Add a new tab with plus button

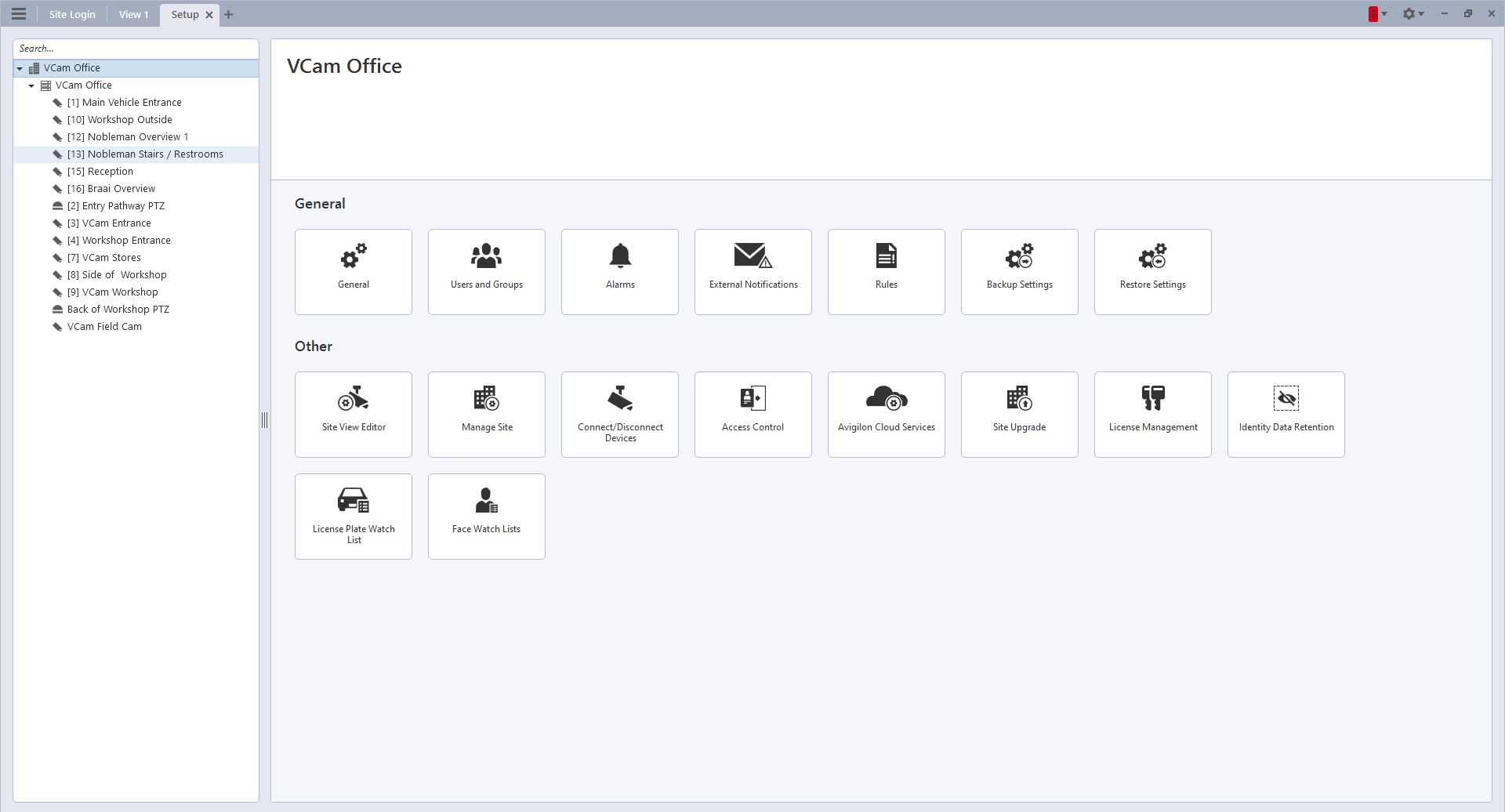[229, 14]
